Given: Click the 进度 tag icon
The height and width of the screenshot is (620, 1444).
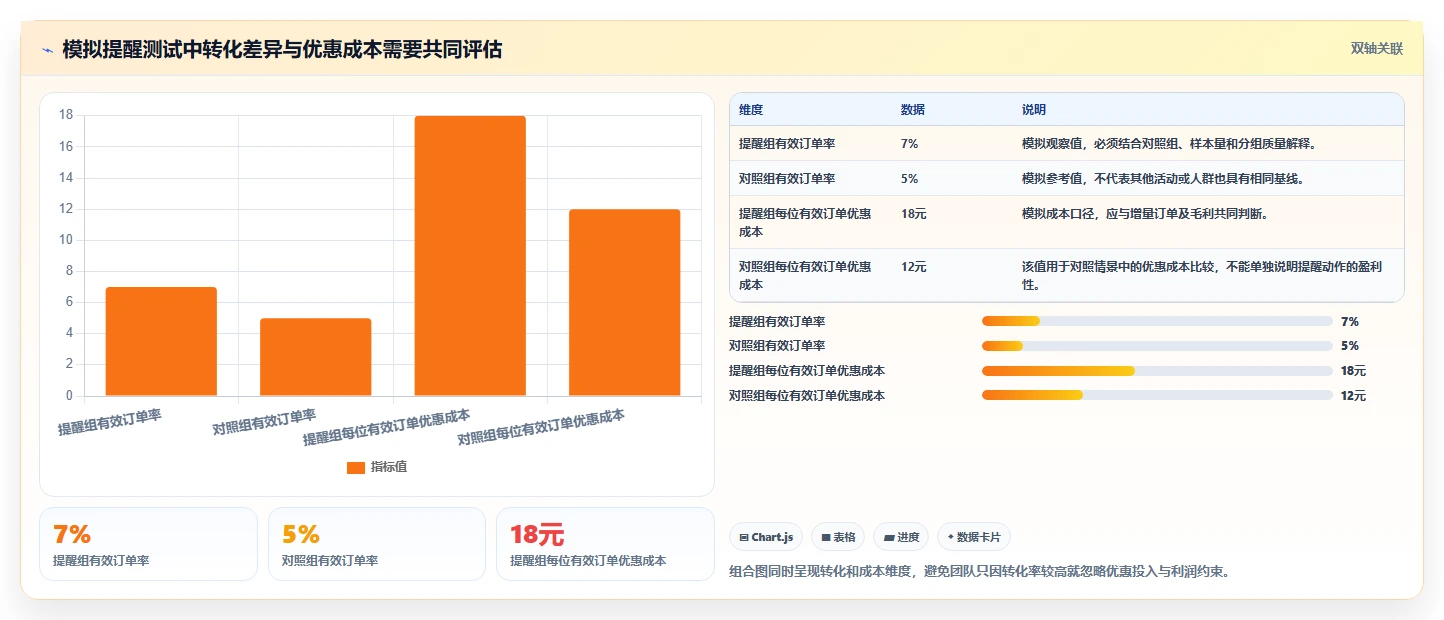Looking at the screenshot, I should (x=889, y=538).
